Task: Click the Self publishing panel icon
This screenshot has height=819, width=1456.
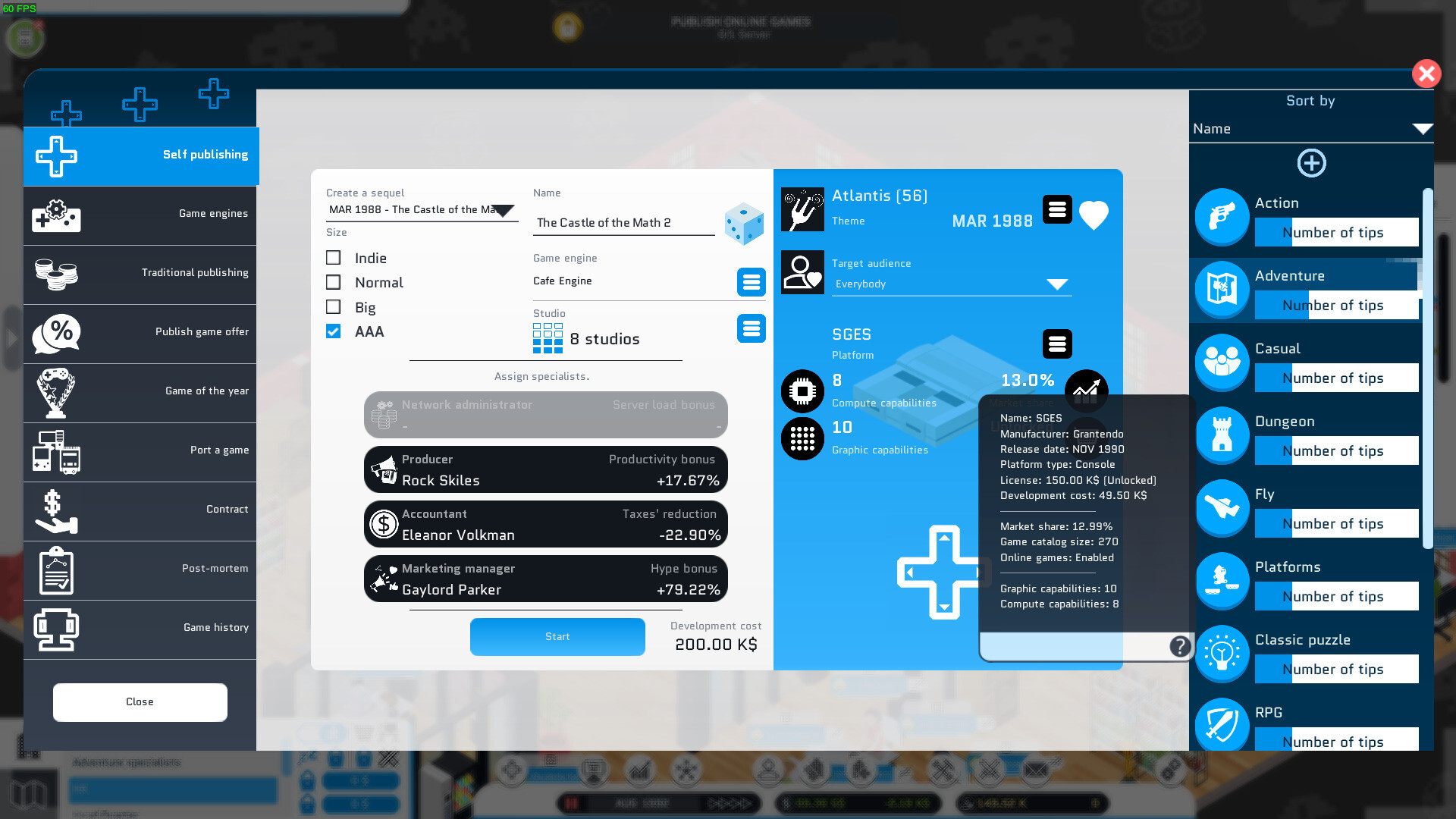Action: 57,155
